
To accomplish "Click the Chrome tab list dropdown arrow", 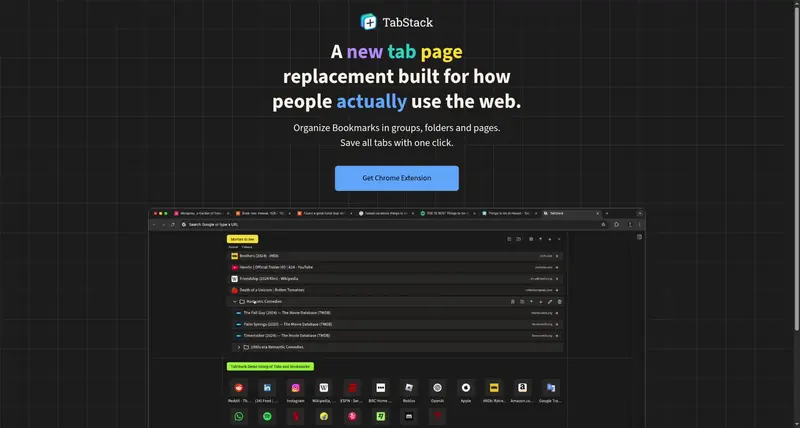I will pos(640,213).
